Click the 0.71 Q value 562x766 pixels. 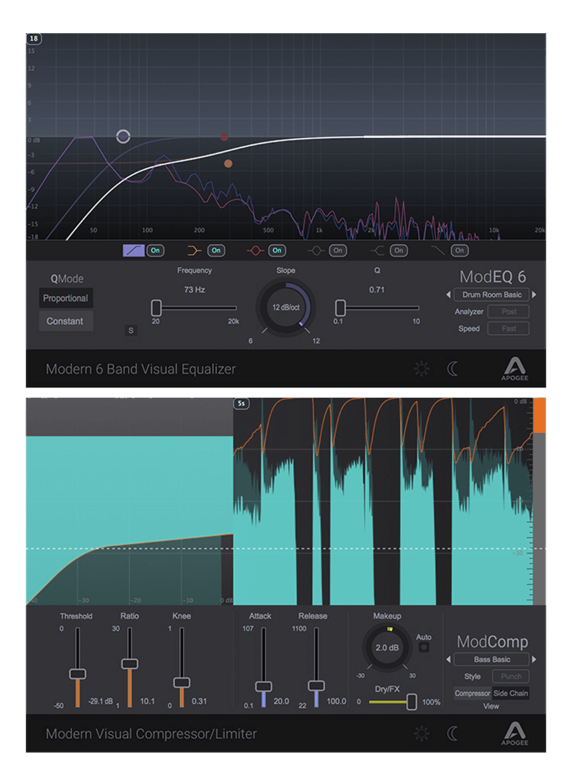(x=377, y=290)
